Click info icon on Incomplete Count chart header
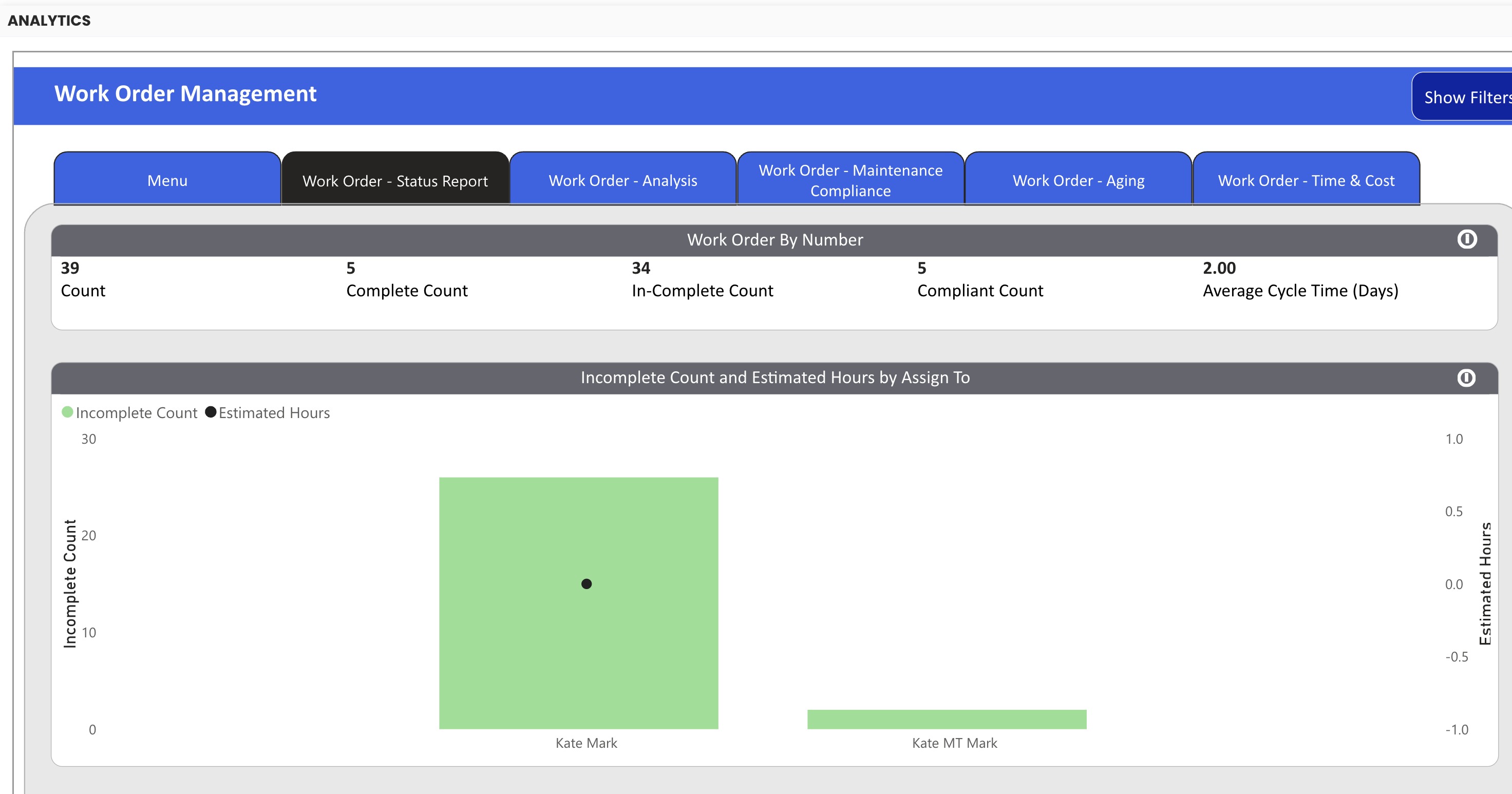The image size is (1512, 794). (1466, 377)
